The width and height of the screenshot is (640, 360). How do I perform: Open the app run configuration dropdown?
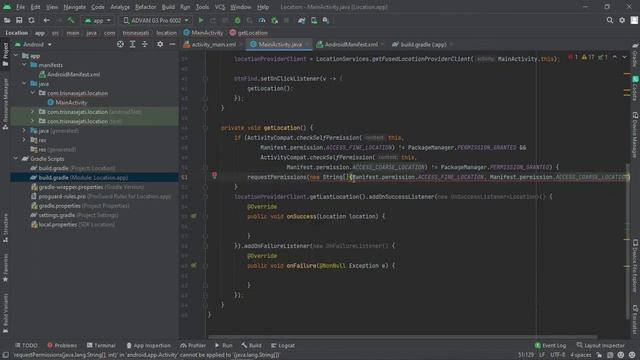(x=98, y=20)
